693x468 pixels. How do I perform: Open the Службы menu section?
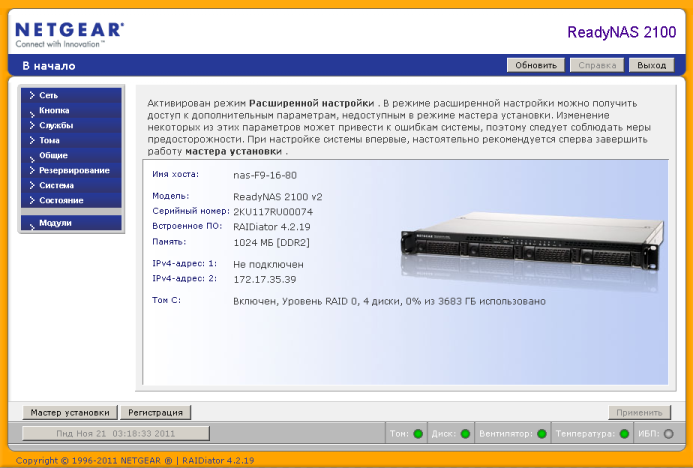tap(71, 125)
